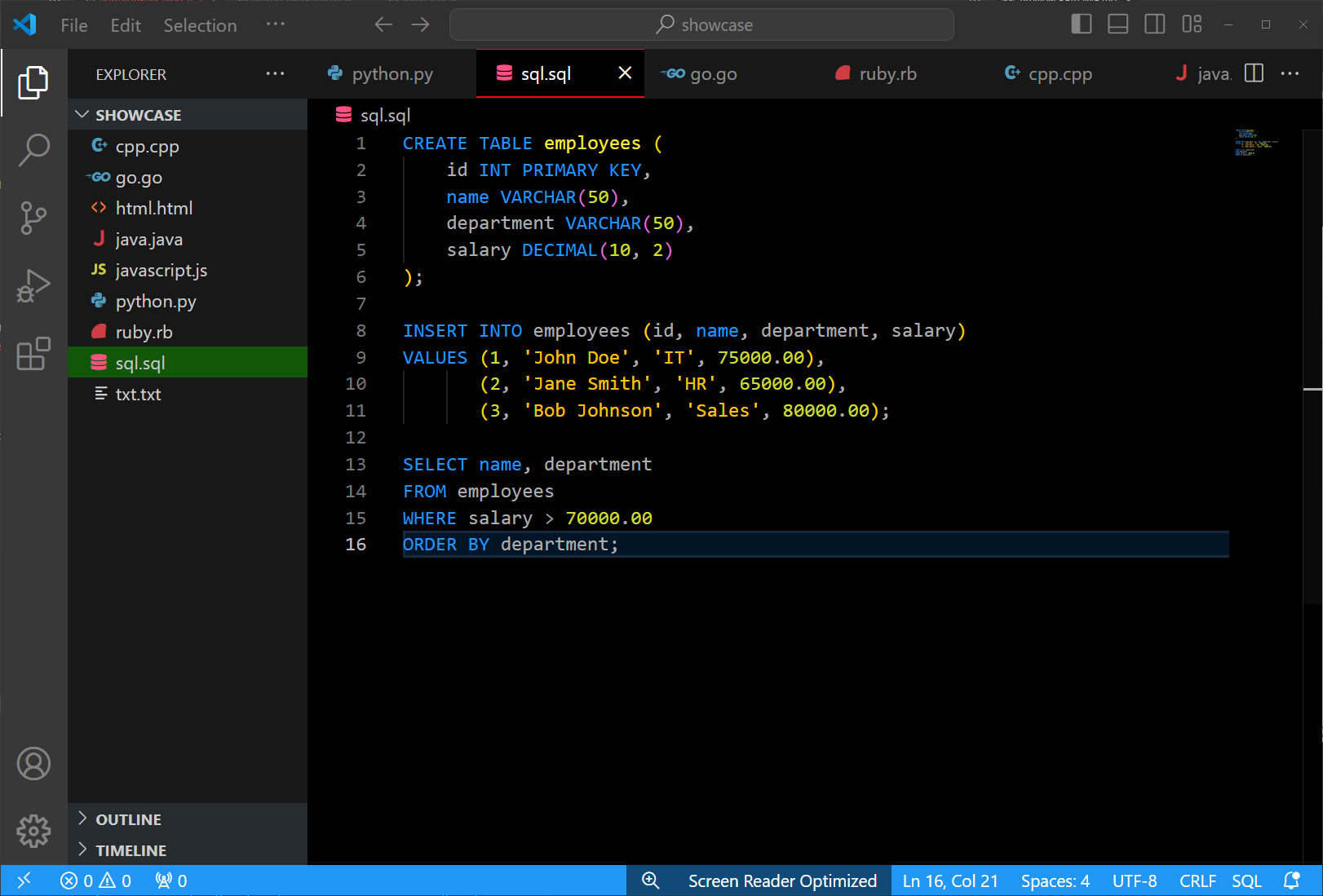The height and width of the screenshot is (896, 1323).
Task: Click line number 8 in gutter
Action: point(361,330)
